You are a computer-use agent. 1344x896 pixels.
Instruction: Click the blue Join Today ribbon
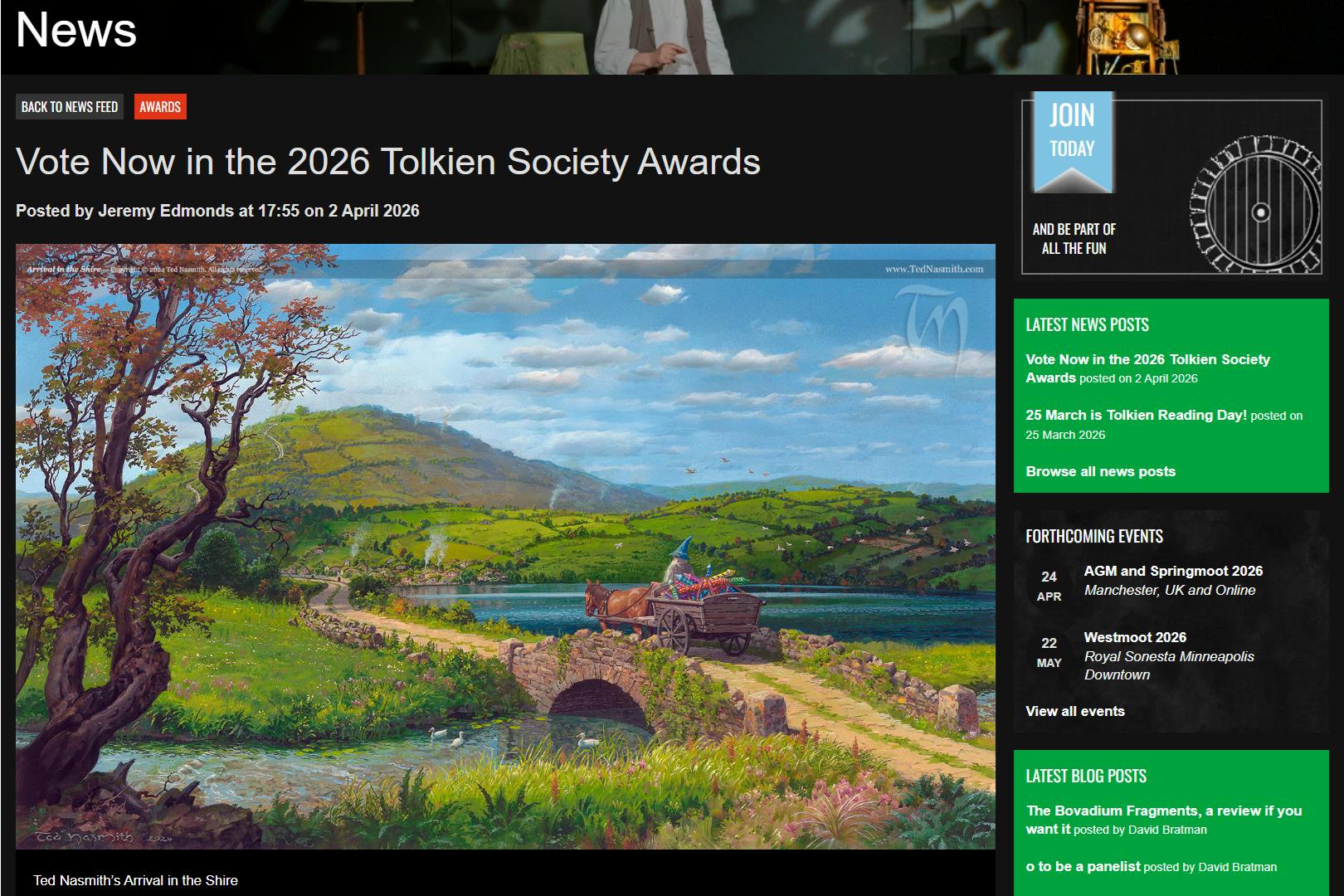point(1072,142)
